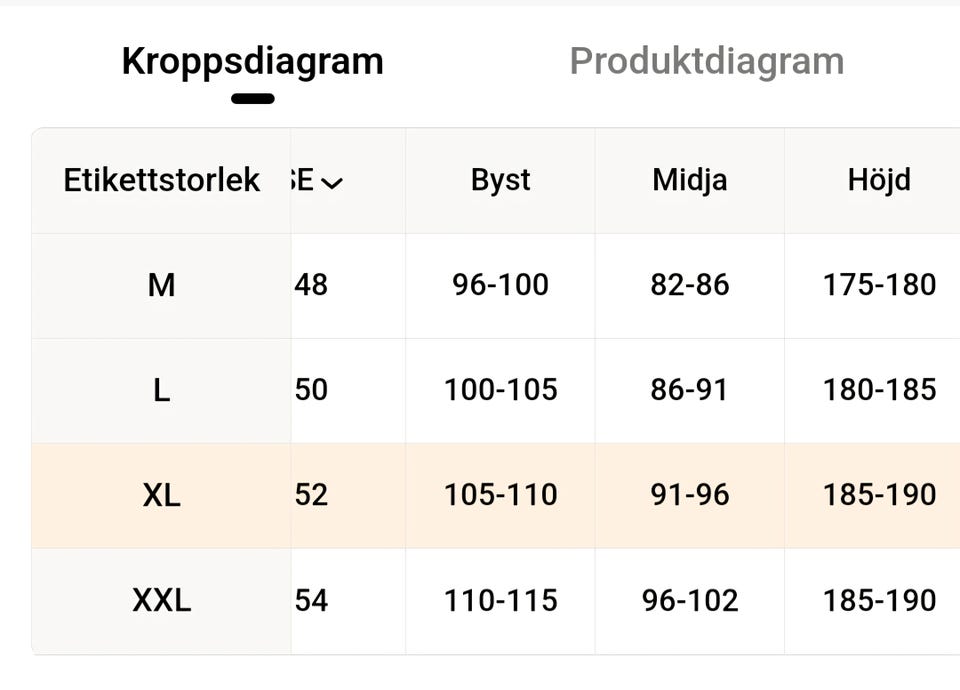Click the Etikettstorlek column header
Screen dimensions: 960x690
[x=161, y=181]
